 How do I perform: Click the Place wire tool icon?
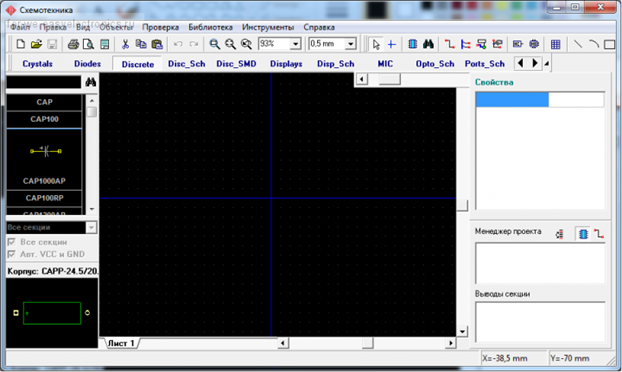[x=449, y=44]
